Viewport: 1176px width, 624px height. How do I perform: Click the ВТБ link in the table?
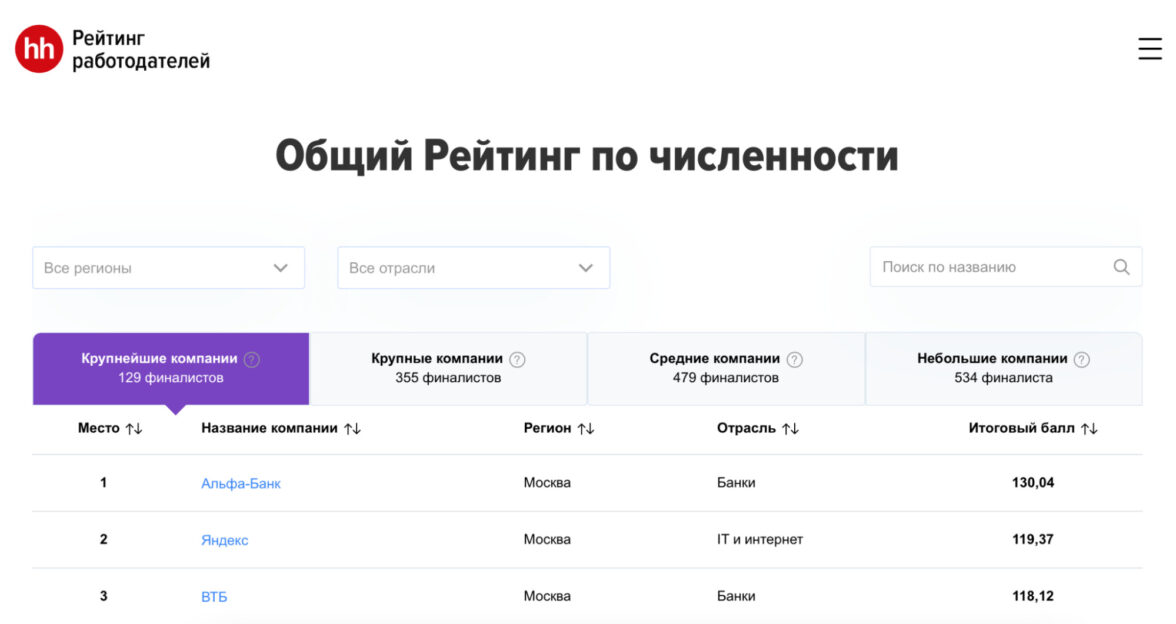point(215,595)
